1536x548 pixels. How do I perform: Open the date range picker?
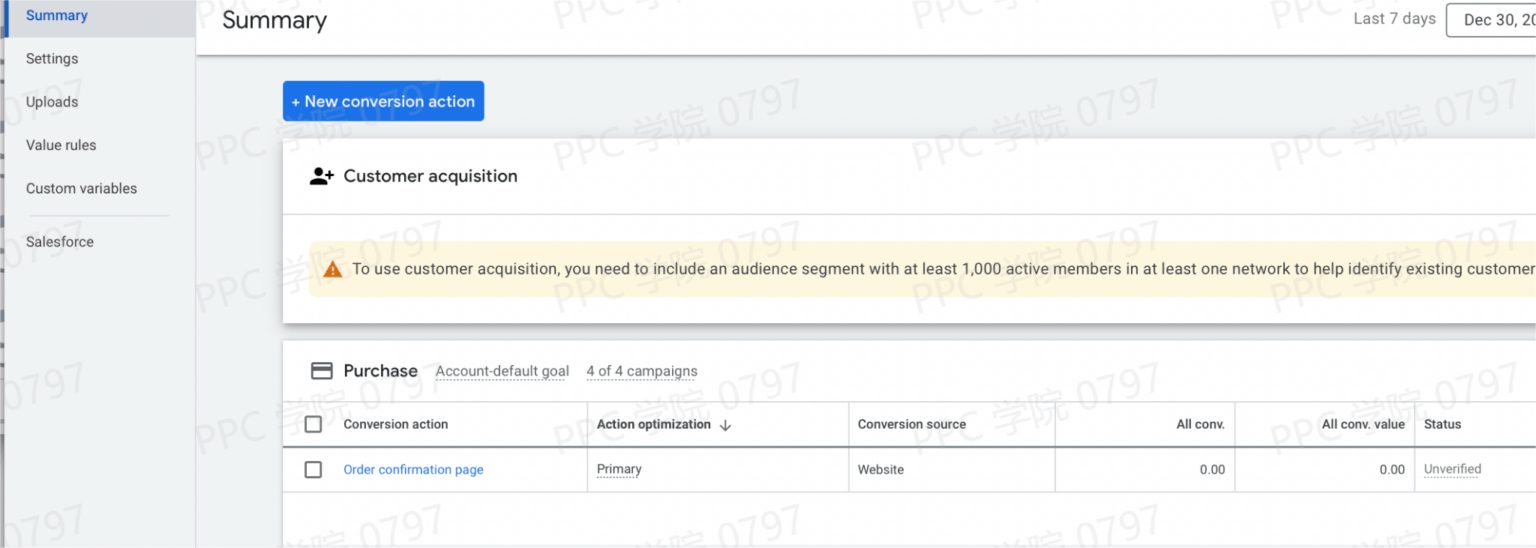pyautogui.click(x=1490, y=20)
